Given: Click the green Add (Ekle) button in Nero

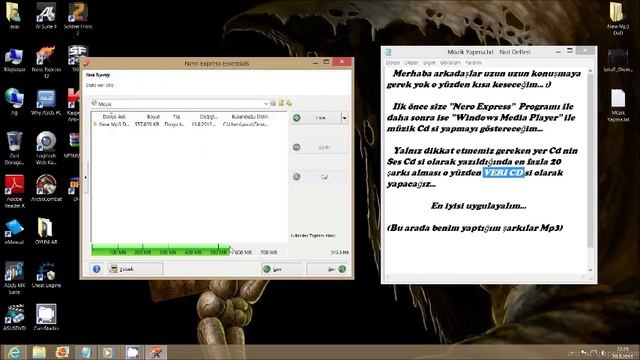Looking at the screenshot, I should 316,118.
